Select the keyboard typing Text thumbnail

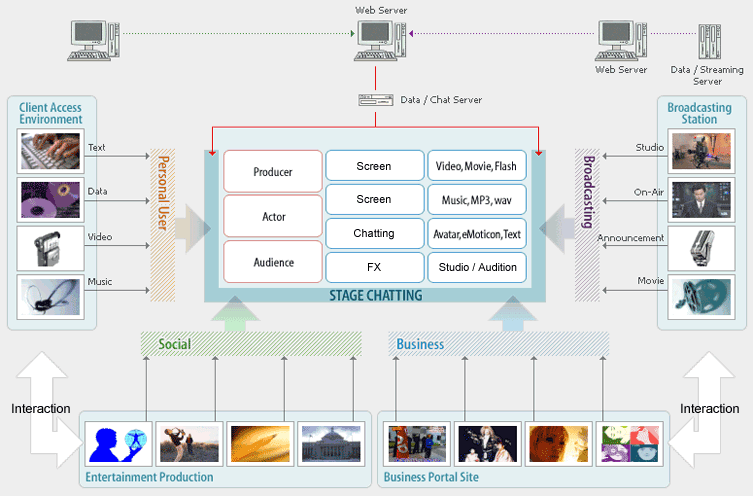tap(50, 151)
